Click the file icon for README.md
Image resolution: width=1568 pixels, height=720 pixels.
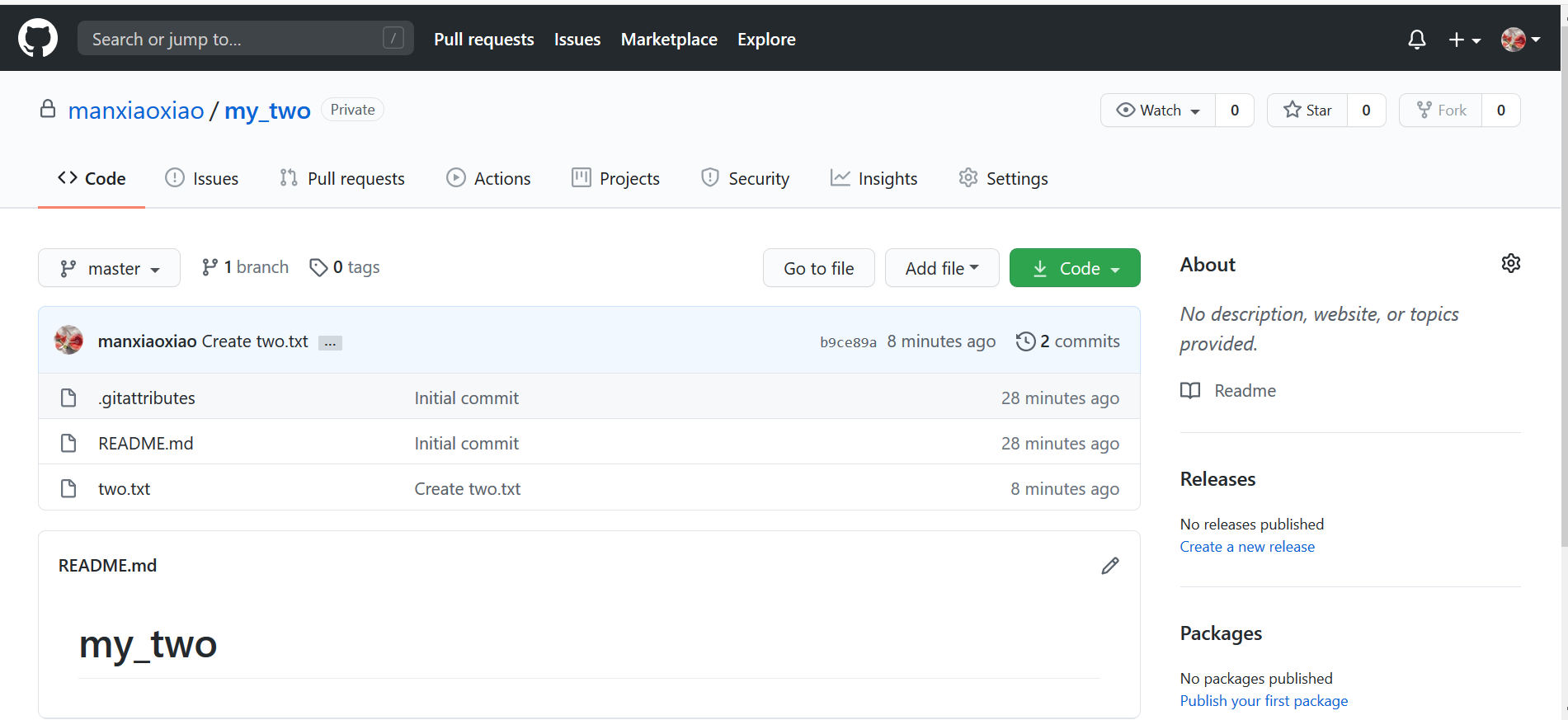pos(68,443)
